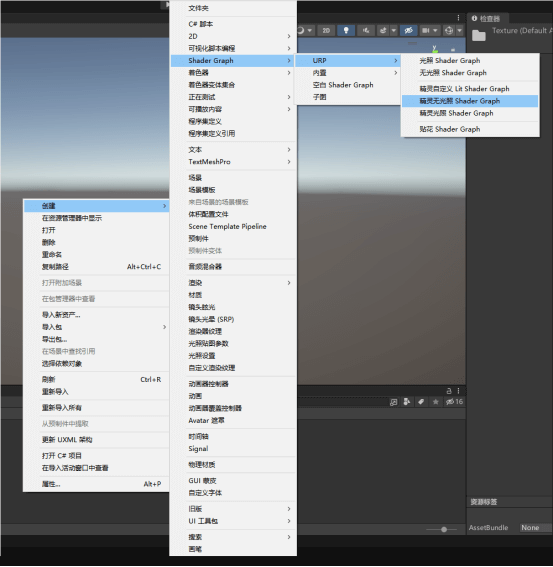The image size is (553, 567).
Task: Click Texture (Default) title in Inspector
Action: [522, 31]
